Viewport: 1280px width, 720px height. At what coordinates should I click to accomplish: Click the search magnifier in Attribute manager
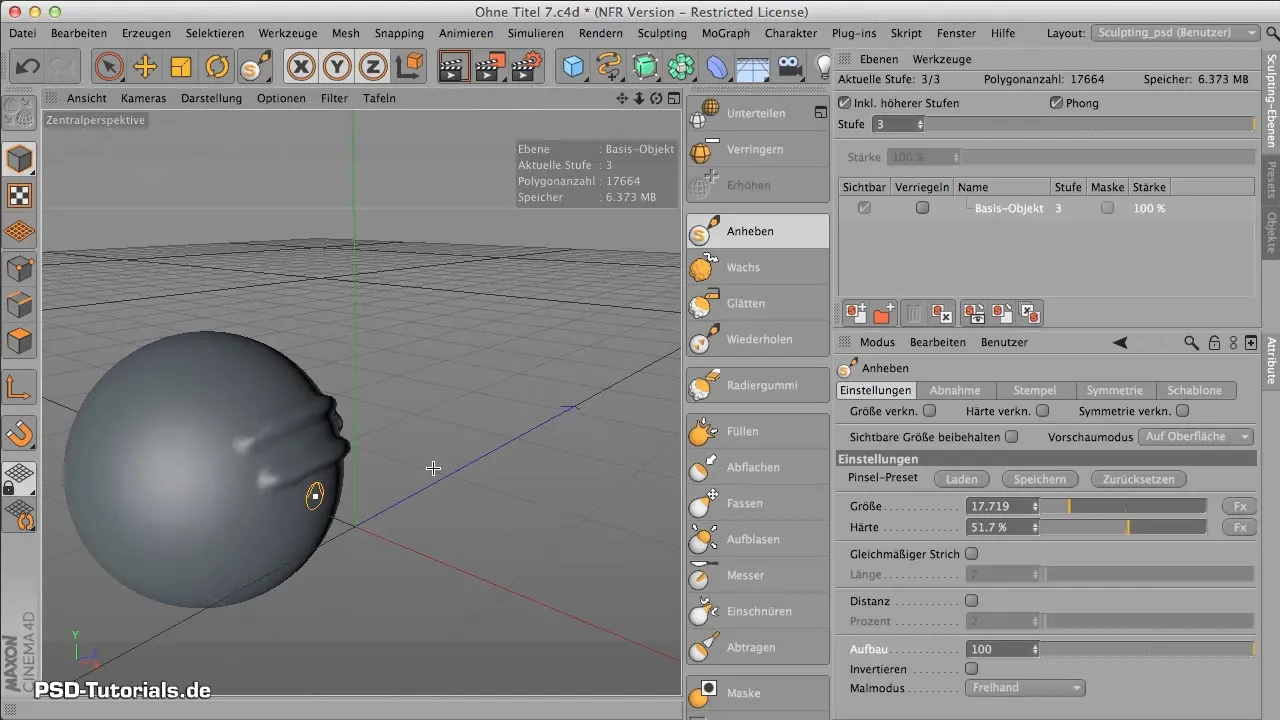click(1191, 342)
